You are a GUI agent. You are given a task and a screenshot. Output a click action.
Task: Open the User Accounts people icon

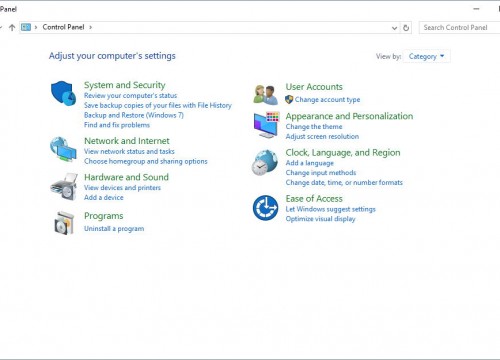265,95
